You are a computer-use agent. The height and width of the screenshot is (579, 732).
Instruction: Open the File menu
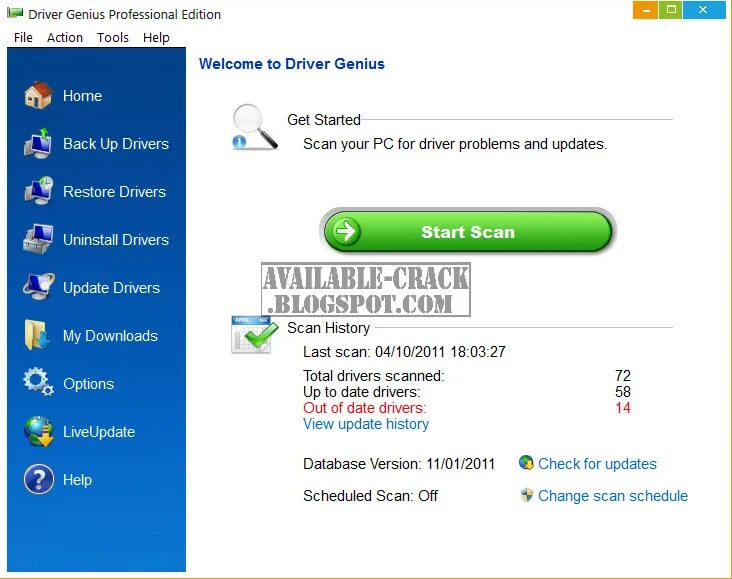(23, 37)
